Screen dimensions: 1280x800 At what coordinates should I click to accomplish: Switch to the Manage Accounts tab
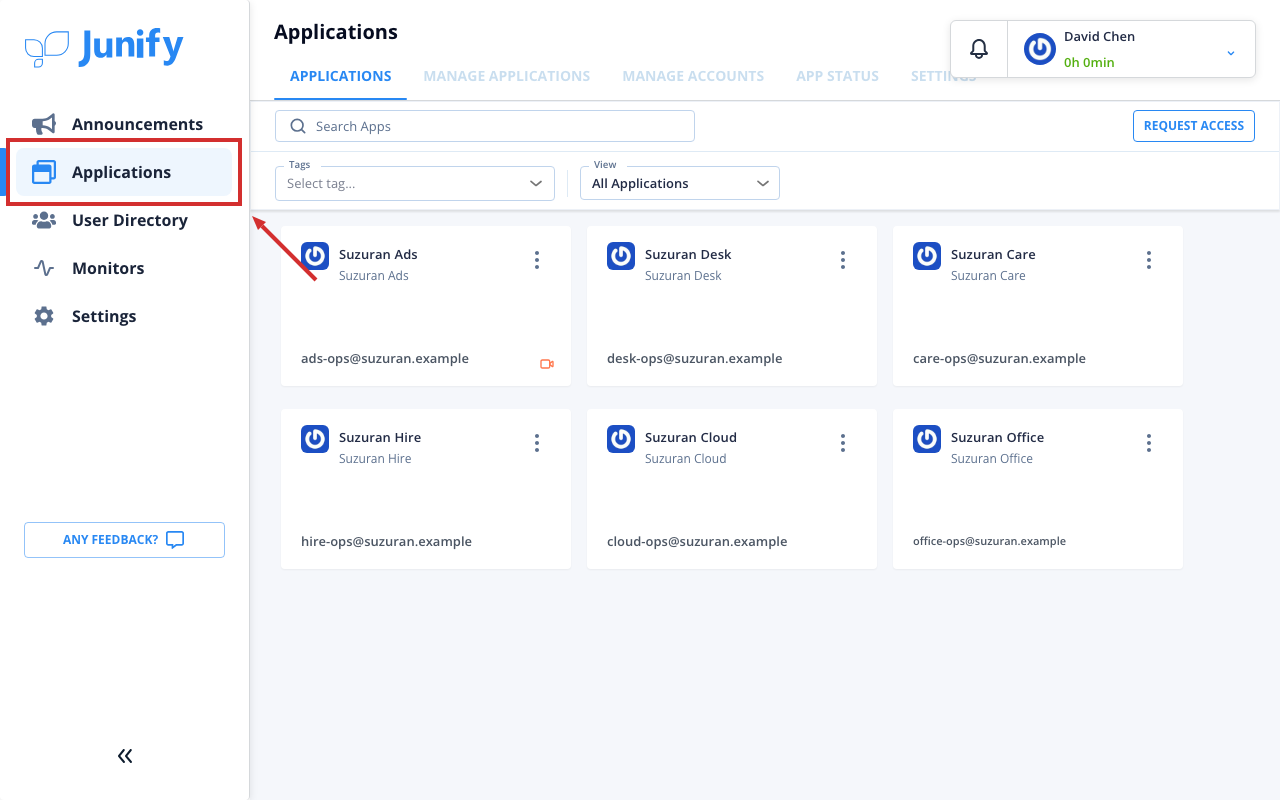click(693, 76)
